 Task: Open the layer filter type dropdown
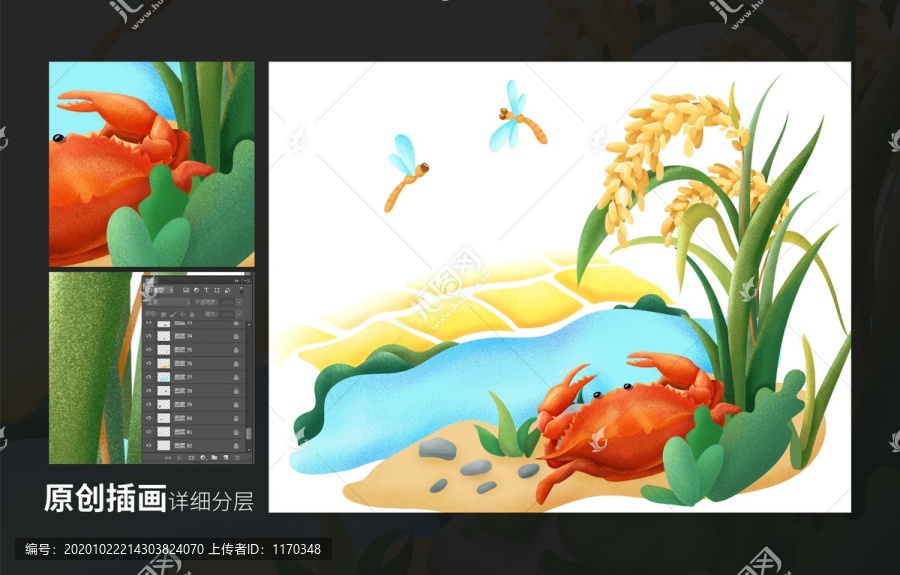click(x=159, y=290)
